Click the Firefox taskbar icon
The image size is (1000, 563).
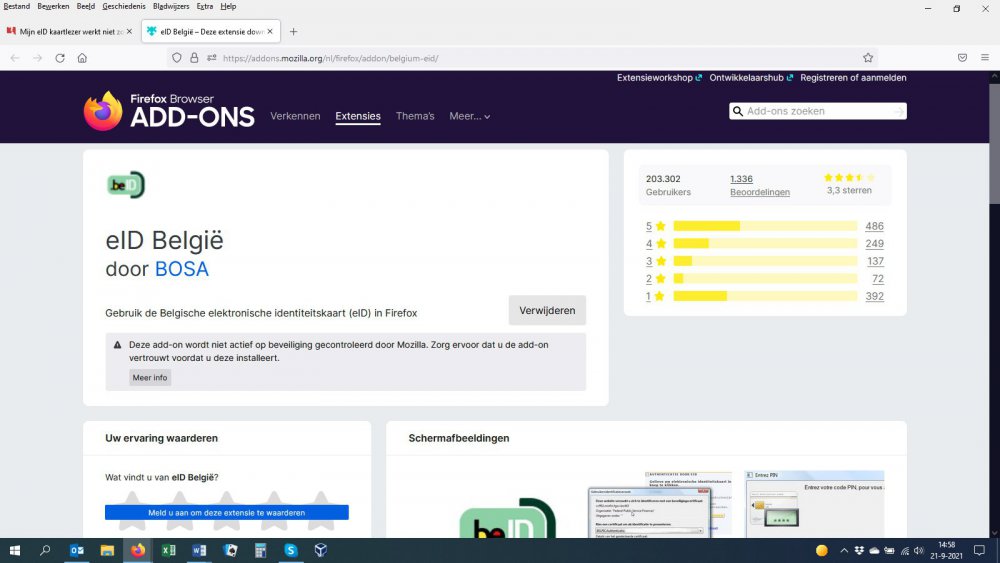(x=138, y=550)
